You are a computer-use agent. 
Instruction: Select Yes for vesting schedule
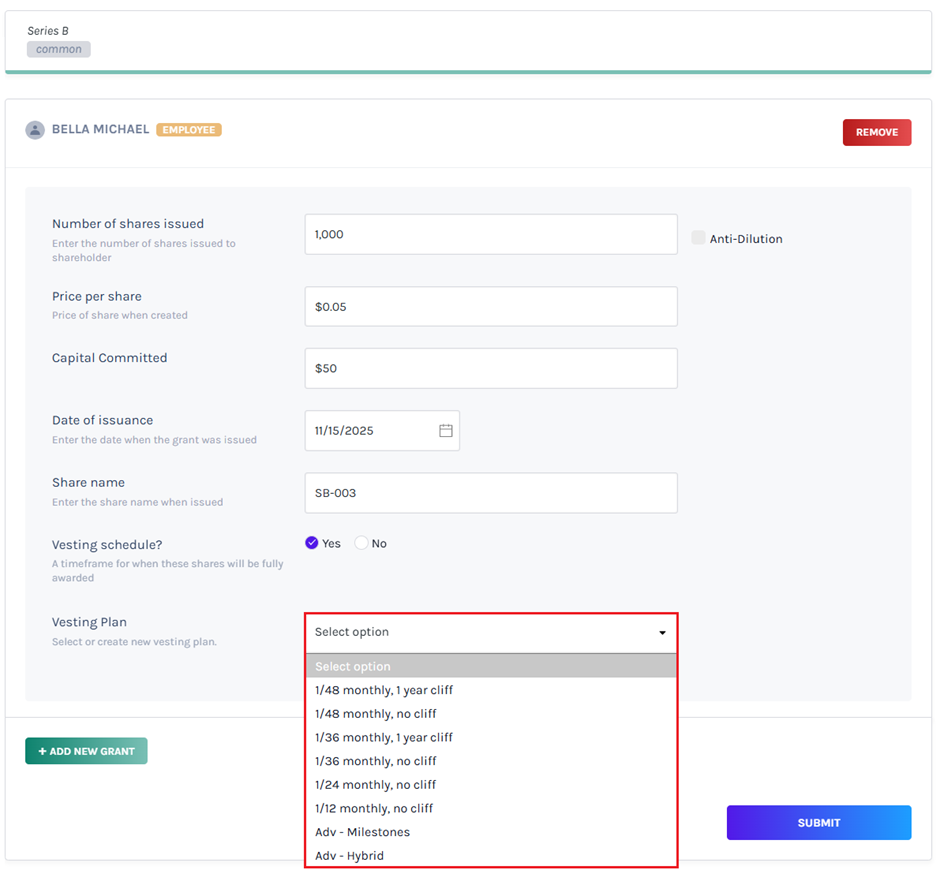point(312,543)
